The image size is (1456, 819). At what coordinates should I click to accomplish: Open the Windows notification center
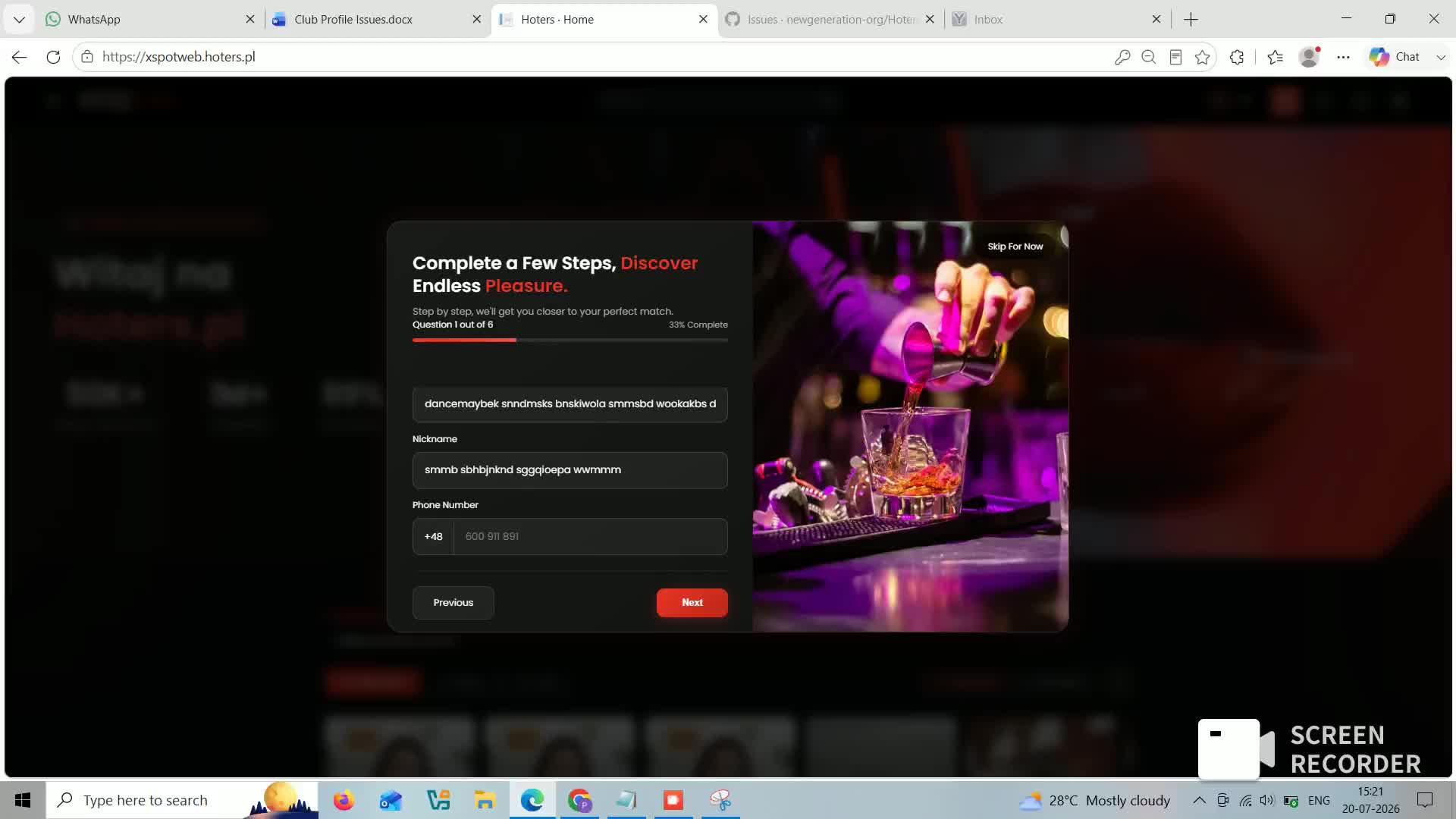(x=1425, y=800)
